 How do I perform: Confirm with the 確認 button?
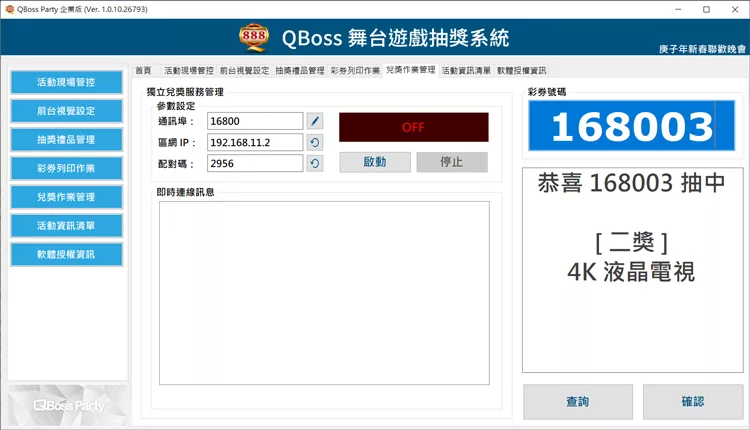[x=692, y=402]
